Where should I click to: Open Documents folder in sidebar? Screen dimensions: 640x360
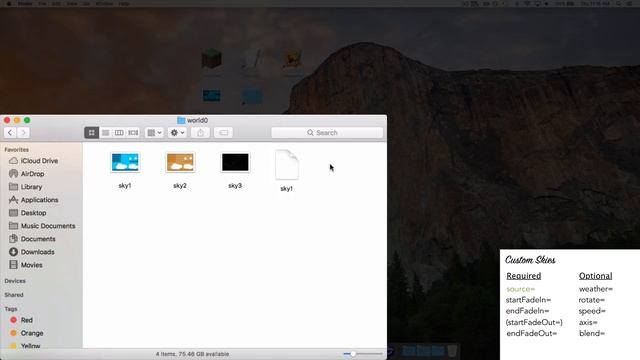[38, 239]
